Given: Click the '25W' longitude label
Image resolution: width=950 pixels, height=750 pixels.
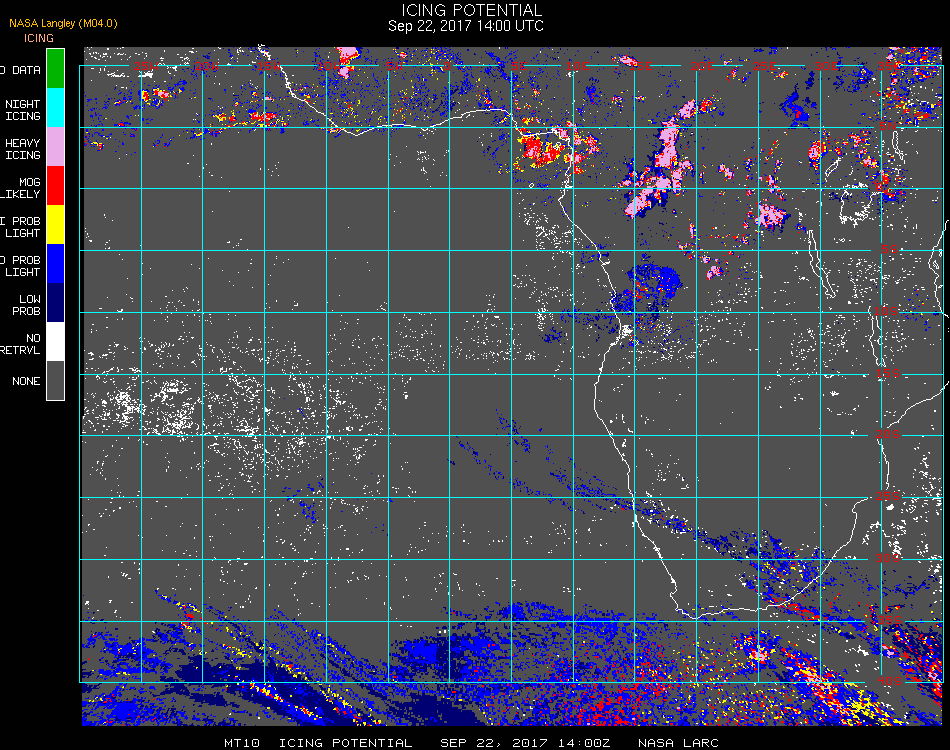Looking at the screenshot, I should tap(145, 66).
